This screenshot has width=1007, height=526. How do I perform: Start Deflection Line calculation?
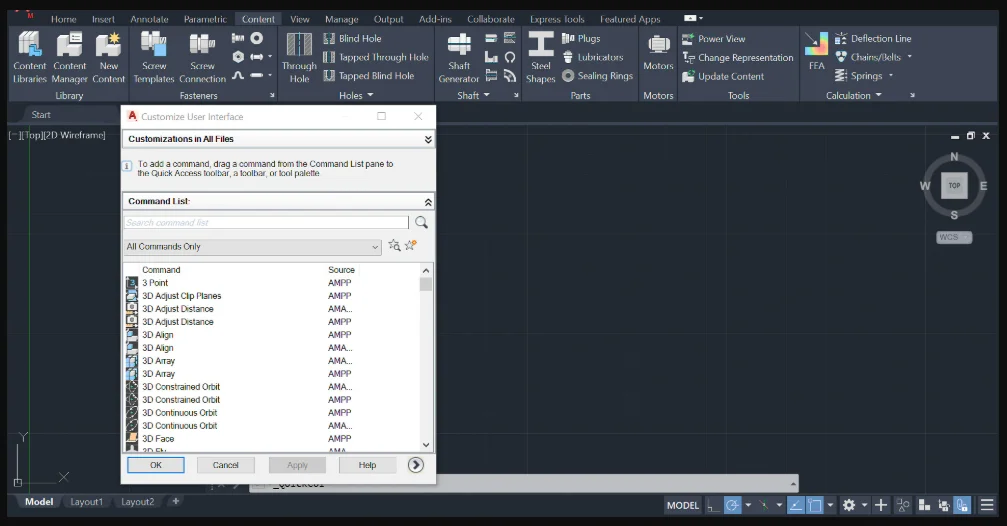[x=873, y=39]
